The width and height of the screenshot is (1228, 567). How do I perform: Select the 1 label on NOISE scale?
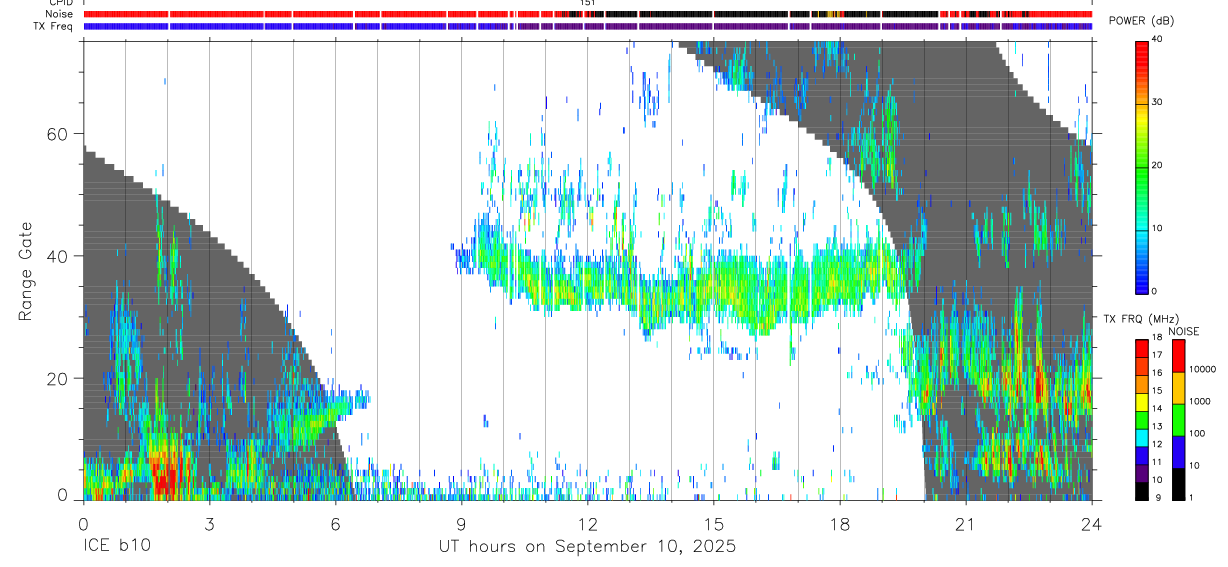[1191, 497]
